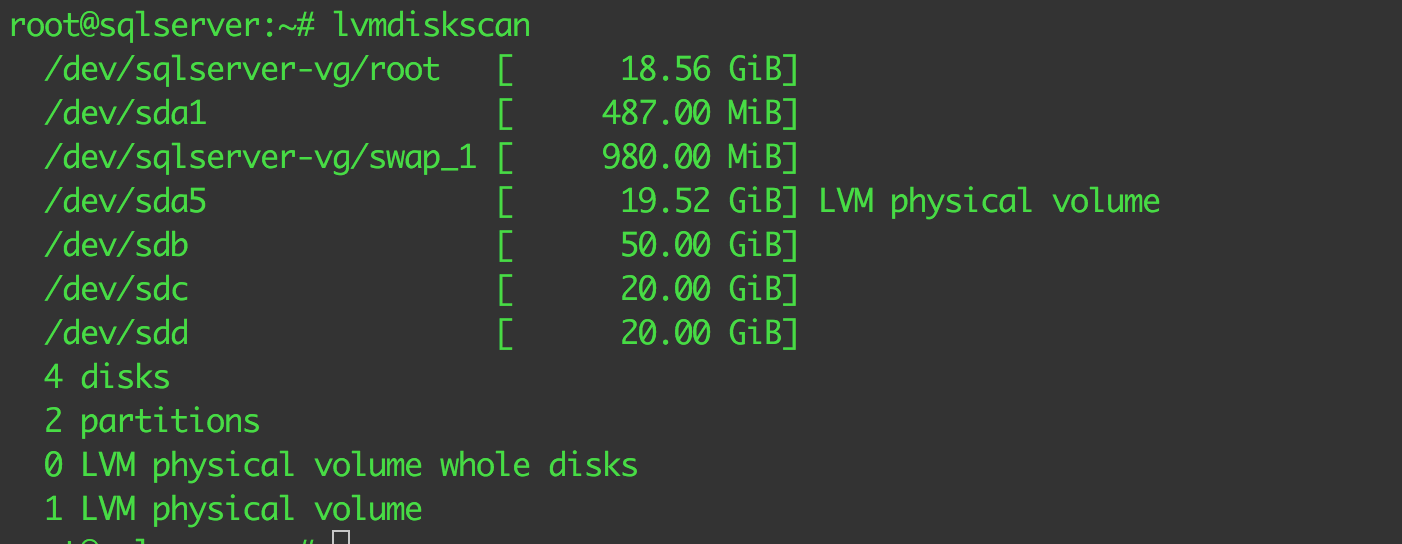The image size is (1402, 544).
Task: Click the "4 disks" summary line
Action: [x=107, y=377]
